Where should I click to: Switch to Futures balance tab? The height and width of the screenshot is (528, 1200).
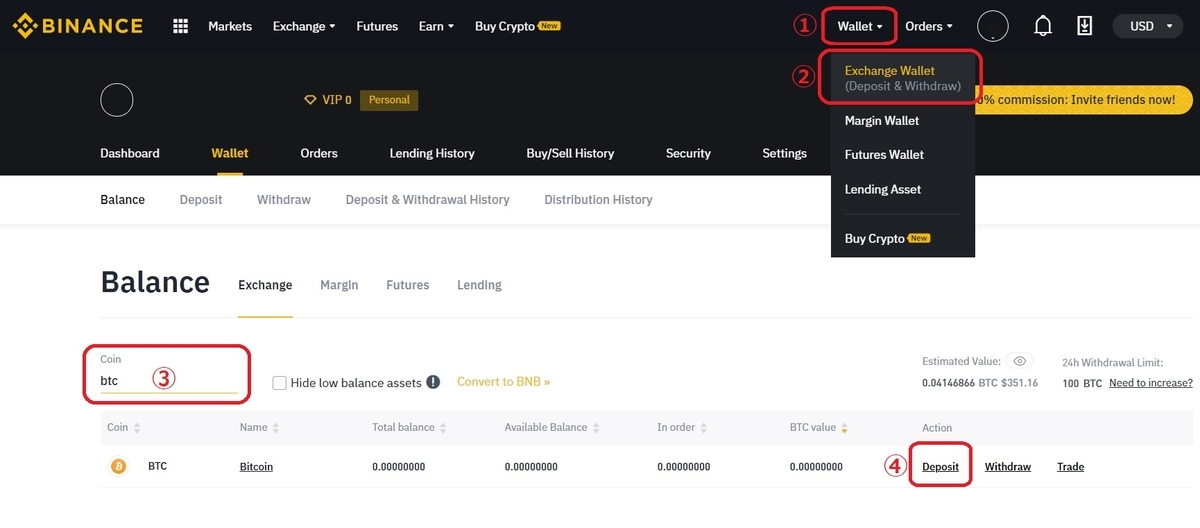click(x=408, y=285)
